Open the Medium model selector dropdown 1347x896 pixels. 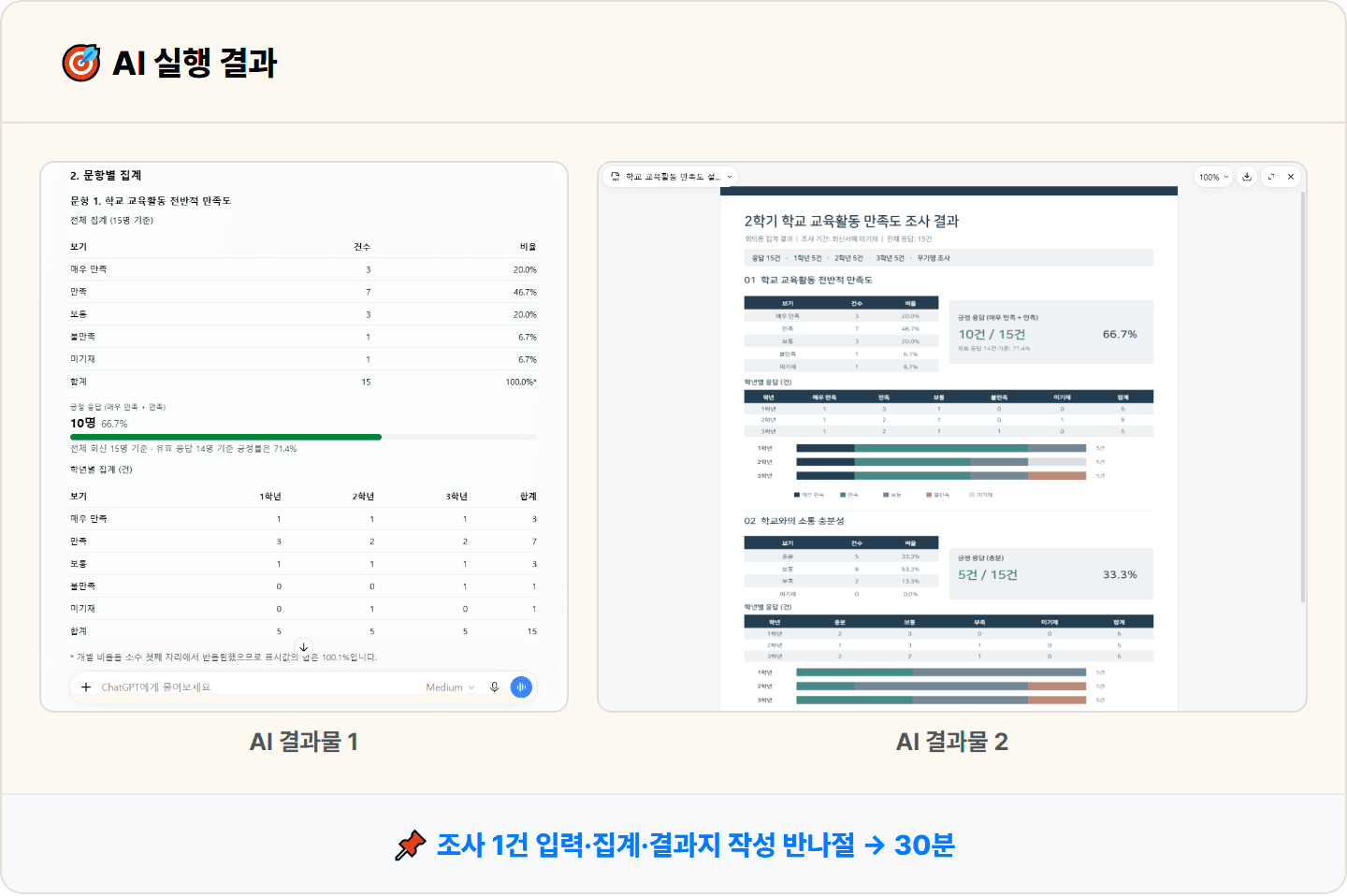click(x=450, y=687)
